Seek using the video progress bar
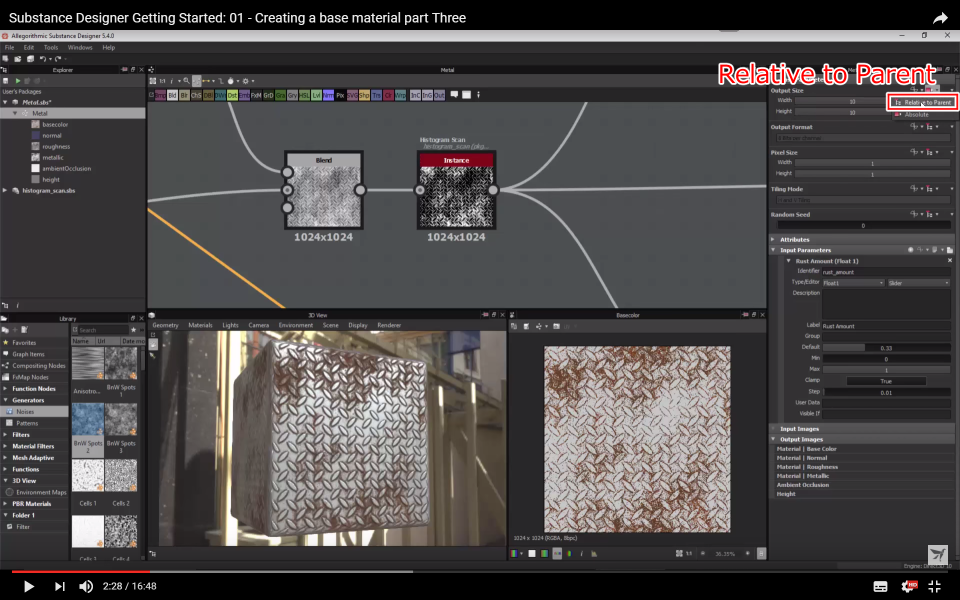 [x=480, y=572]
